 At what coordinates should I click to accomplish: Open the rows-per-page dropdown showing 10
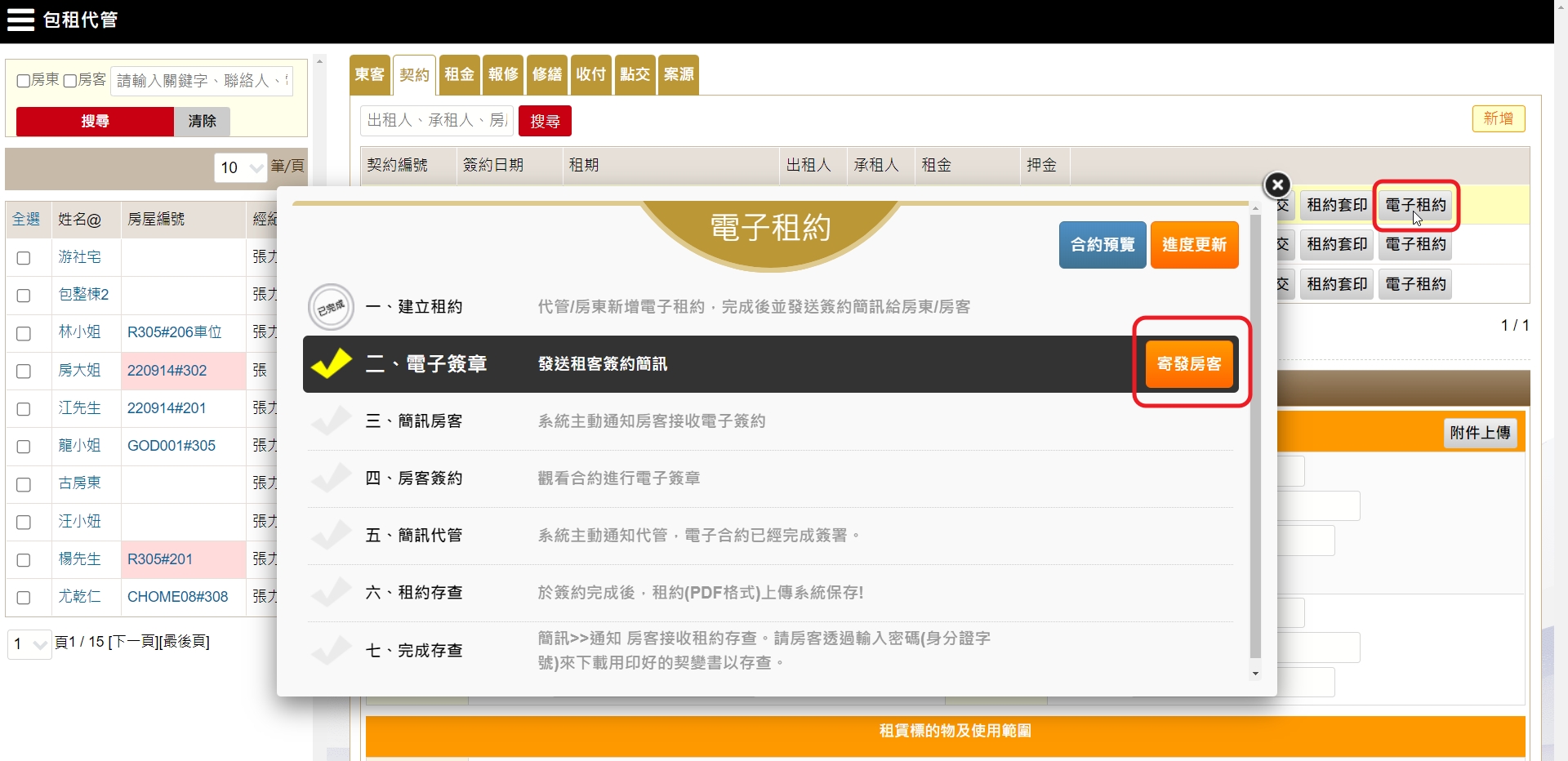point(240,167)
